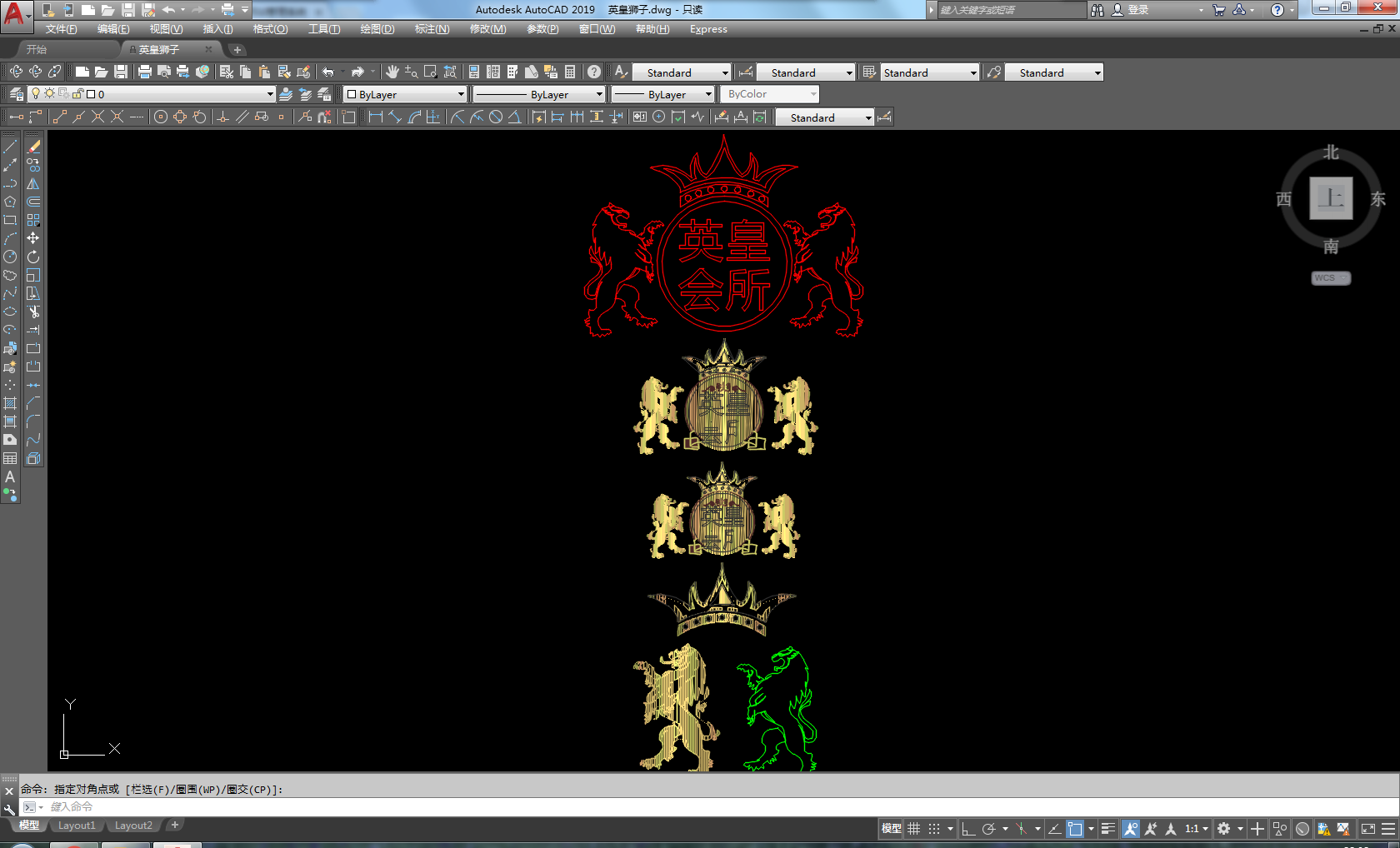Click the Help question mark toolbar icon
This screenshot has height=848, width=1400.
pyautogui.click(x=593, y=72)
